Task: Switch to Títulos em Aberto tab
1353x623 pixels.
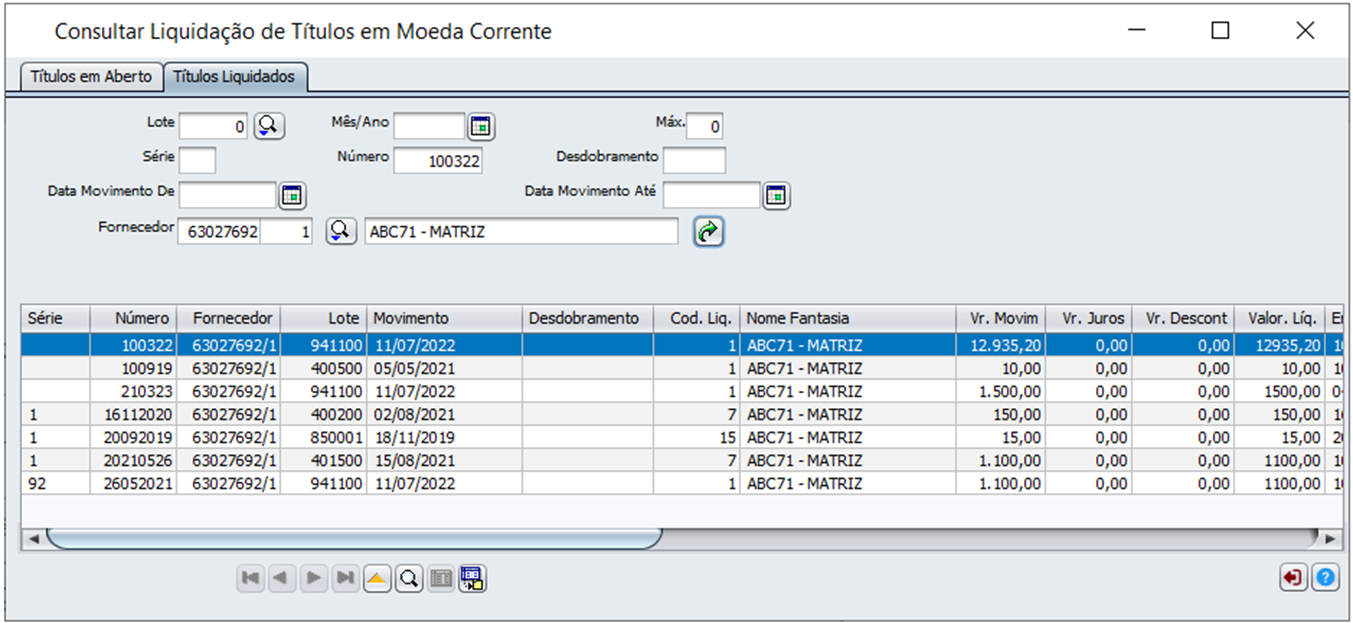Action: coord(91,77)
